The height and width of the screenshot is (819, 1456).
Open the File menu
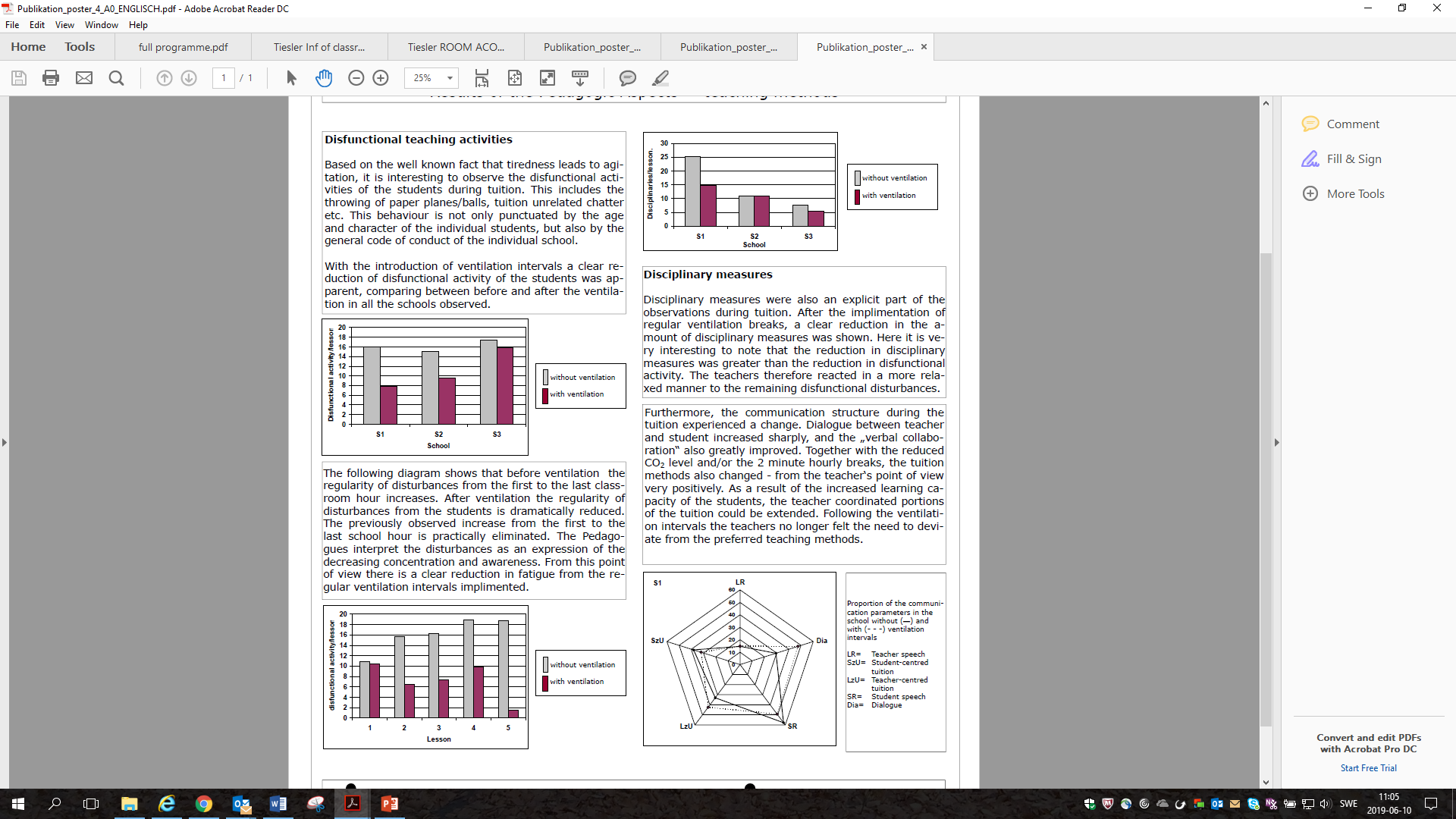pyautogui.click(x=12, y=25)
